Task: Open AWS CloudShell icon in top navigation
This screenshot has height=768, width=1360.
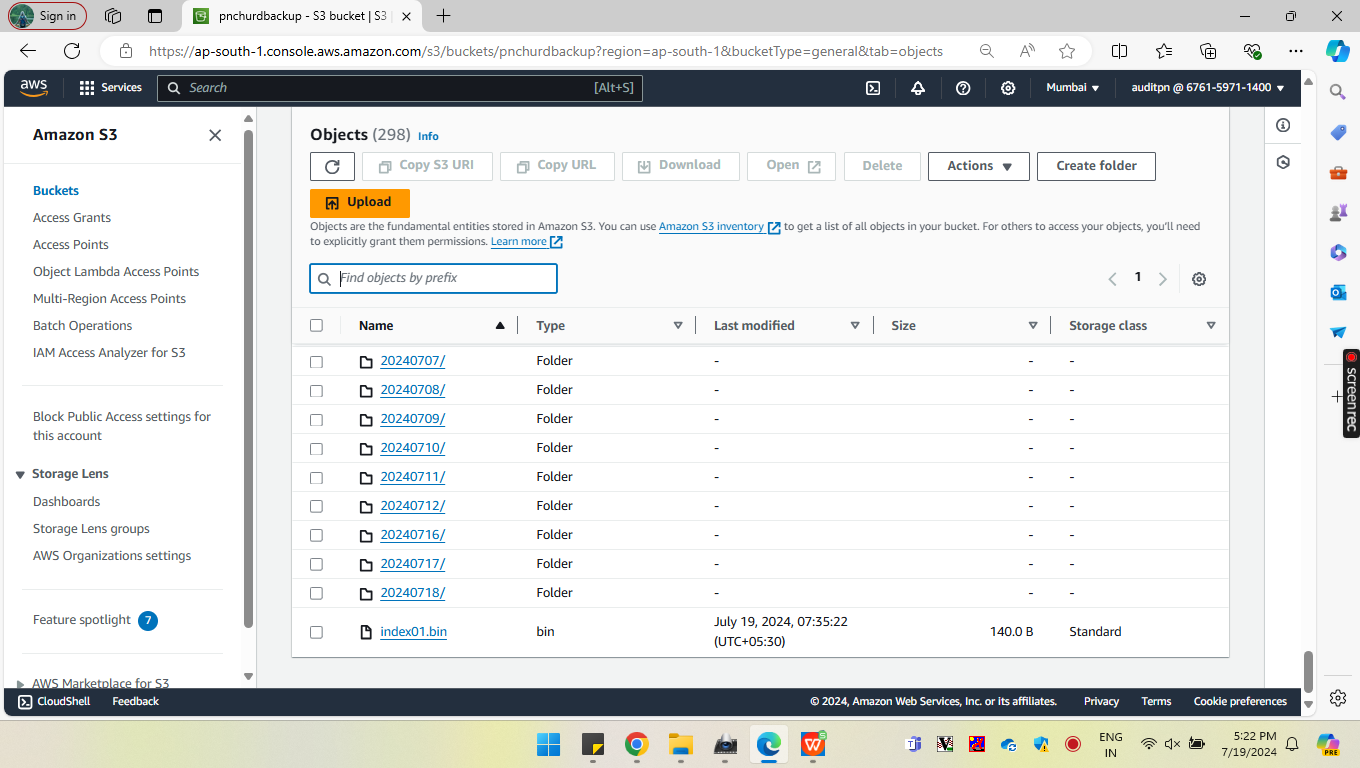Action: click(x=873, y=88)
